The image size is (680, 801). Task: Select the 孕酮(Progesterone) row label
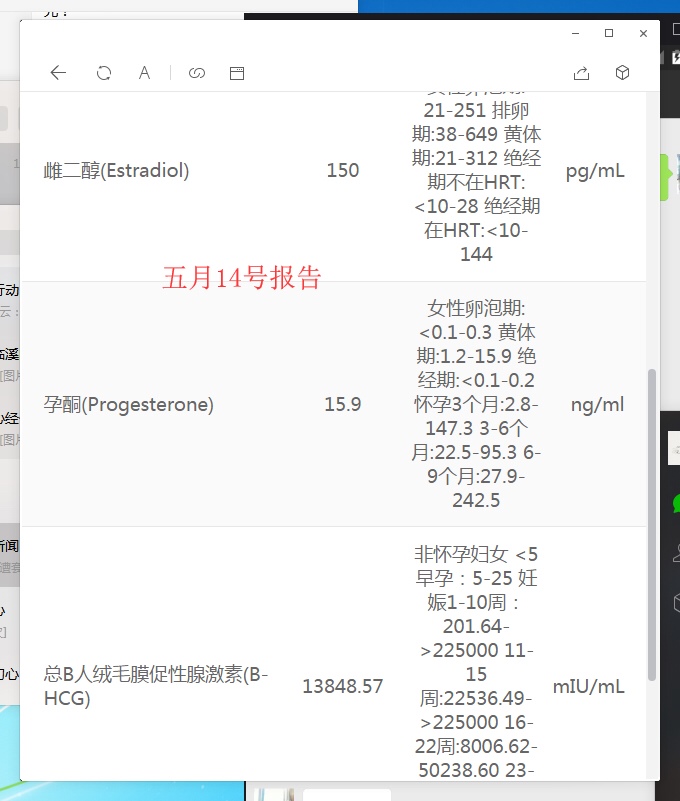pyautogui.click(x=129, y=405)
